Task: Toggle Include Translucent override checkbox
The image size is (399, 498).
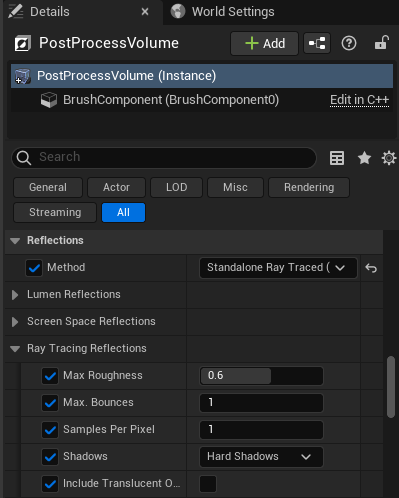Action: click(50, 484)
